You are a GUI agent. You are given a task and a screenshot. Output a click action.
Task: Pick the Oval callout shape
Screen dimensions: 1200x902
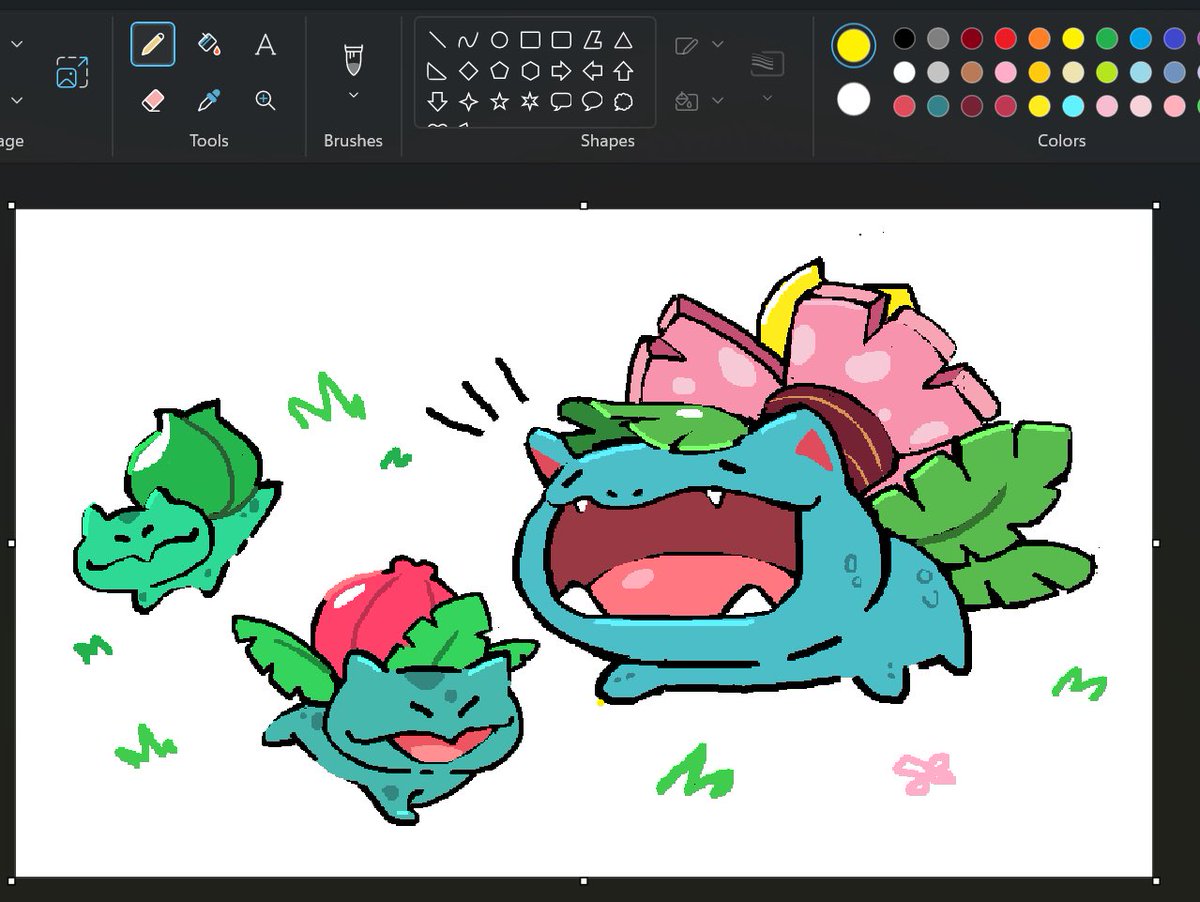[x=592, y=101]
